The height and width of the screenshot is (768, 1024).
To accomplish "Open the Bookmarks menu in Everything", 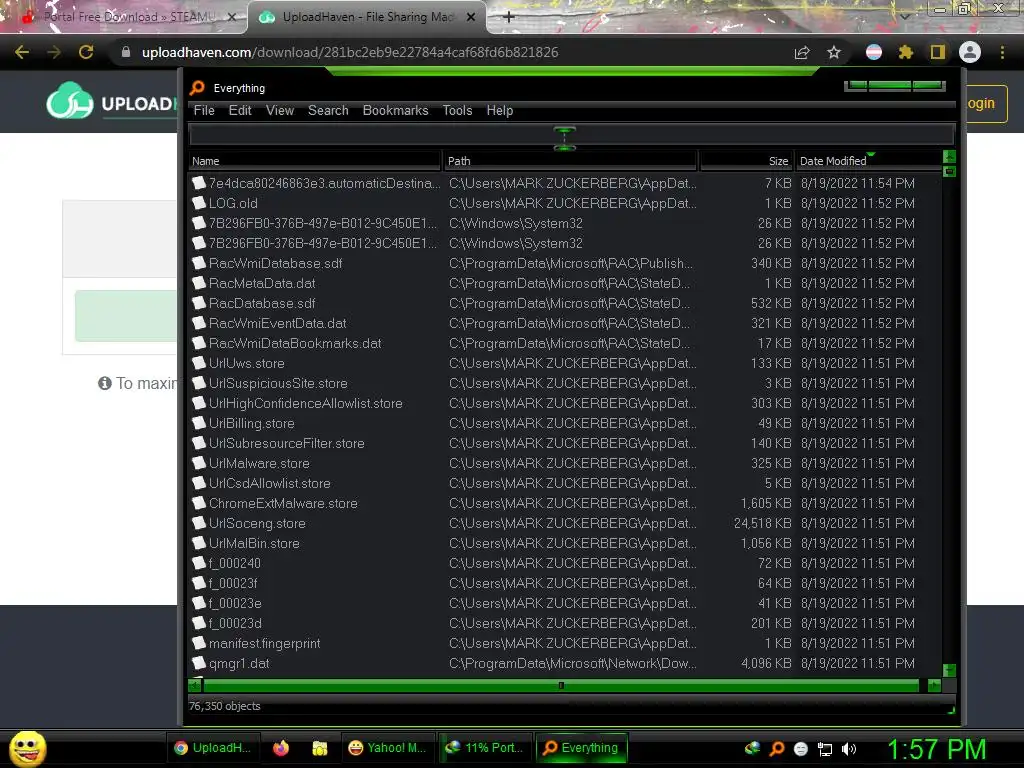I will pos(395,110).
